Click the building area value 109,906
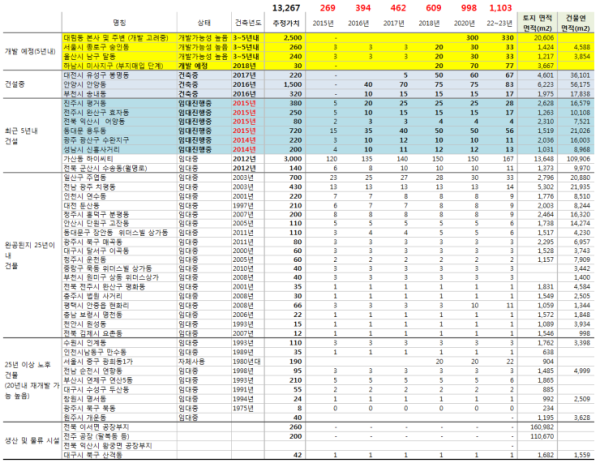 [577, 159]
